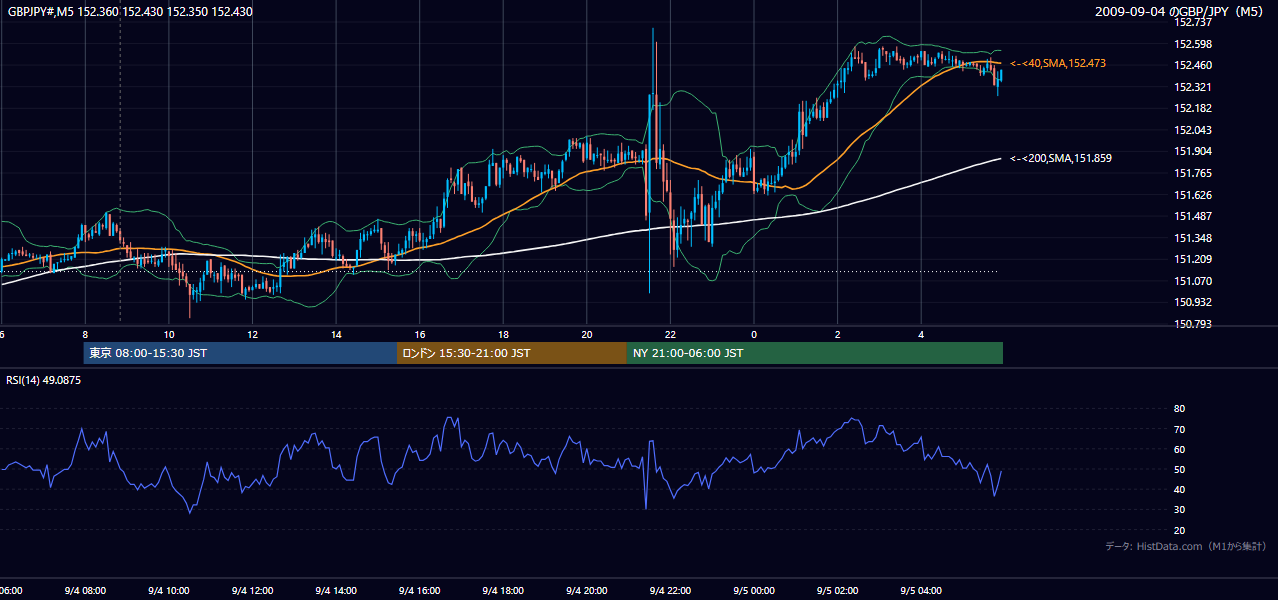Select the 200 SMA 151.859 label
1278x600 pixels.
pos(1061,158)
